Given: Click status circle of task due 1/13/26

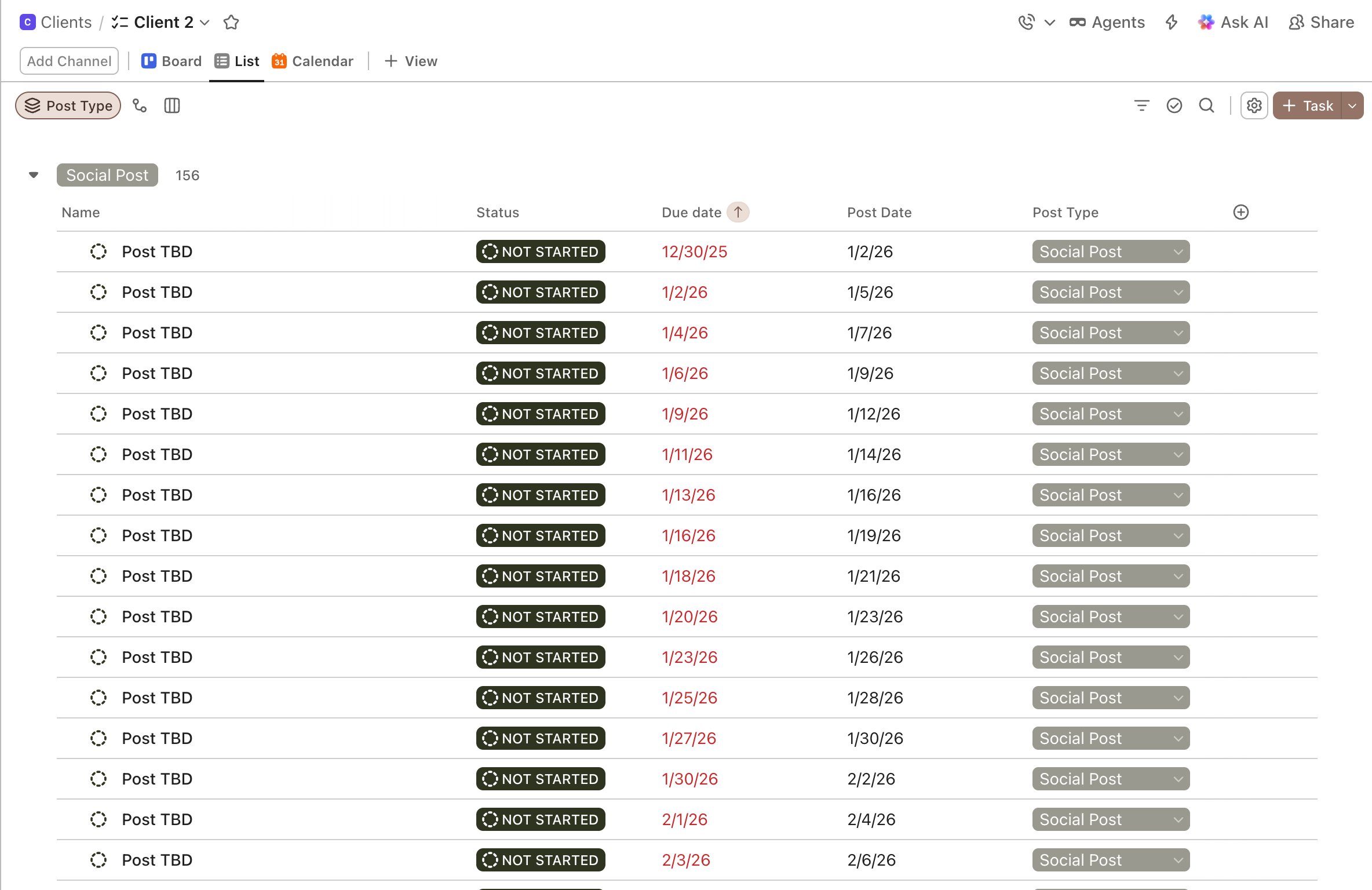Looking at the screenshot, I should click(x=98, y=495).
